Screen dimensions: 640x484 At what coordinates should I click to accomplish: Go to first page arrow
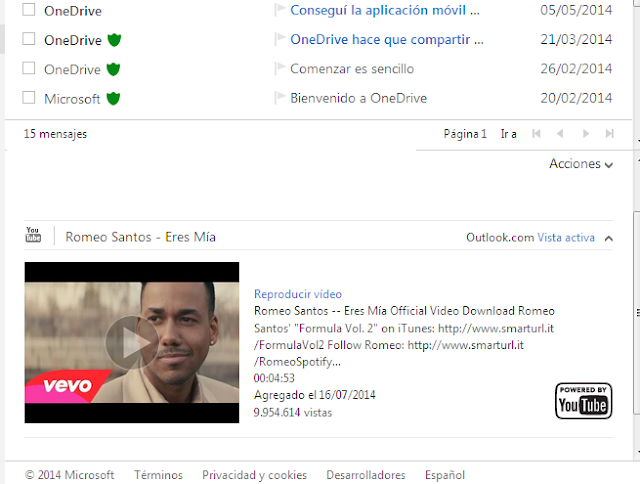pos(536,133)
